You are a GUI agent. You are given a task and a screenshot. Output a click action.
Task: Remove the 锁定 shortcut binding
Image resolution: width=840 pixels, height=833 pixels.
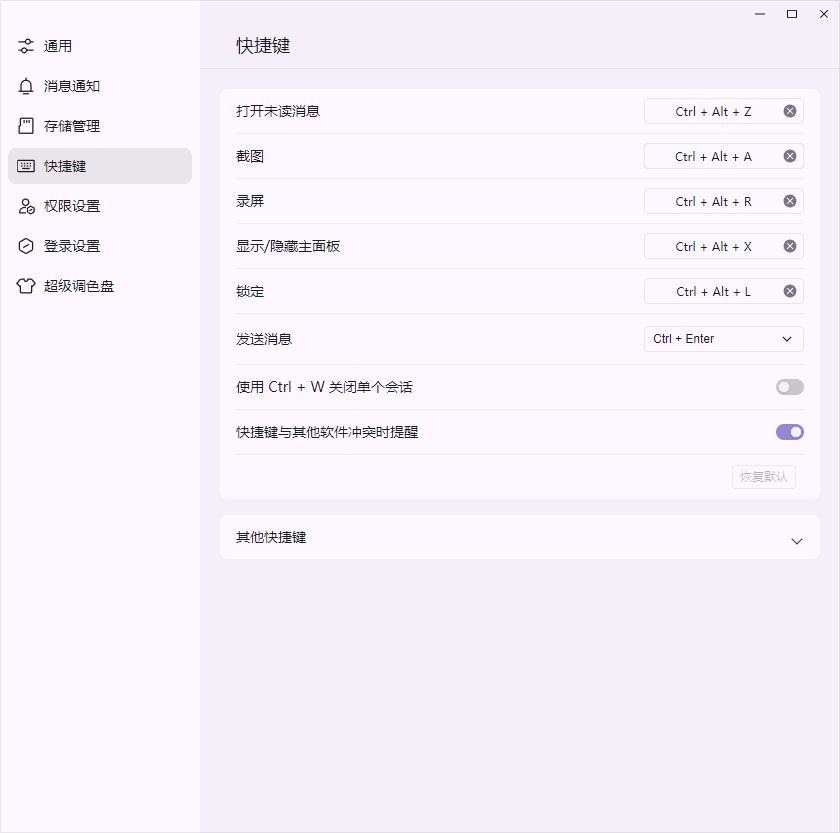click(x=789, y=291)
